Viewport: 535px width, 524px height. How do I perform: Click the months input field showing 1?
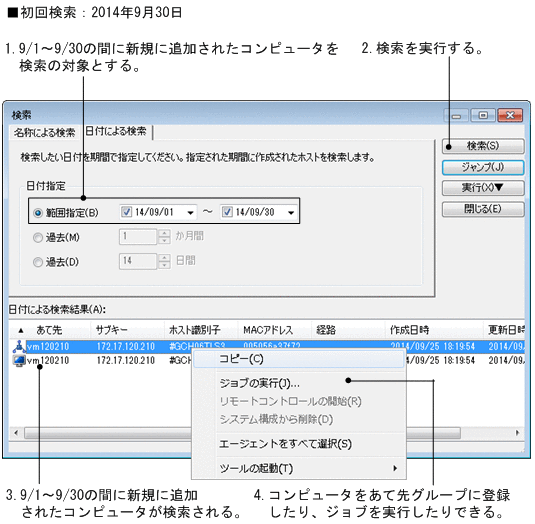pyautogui.click(x=138, y=236)
